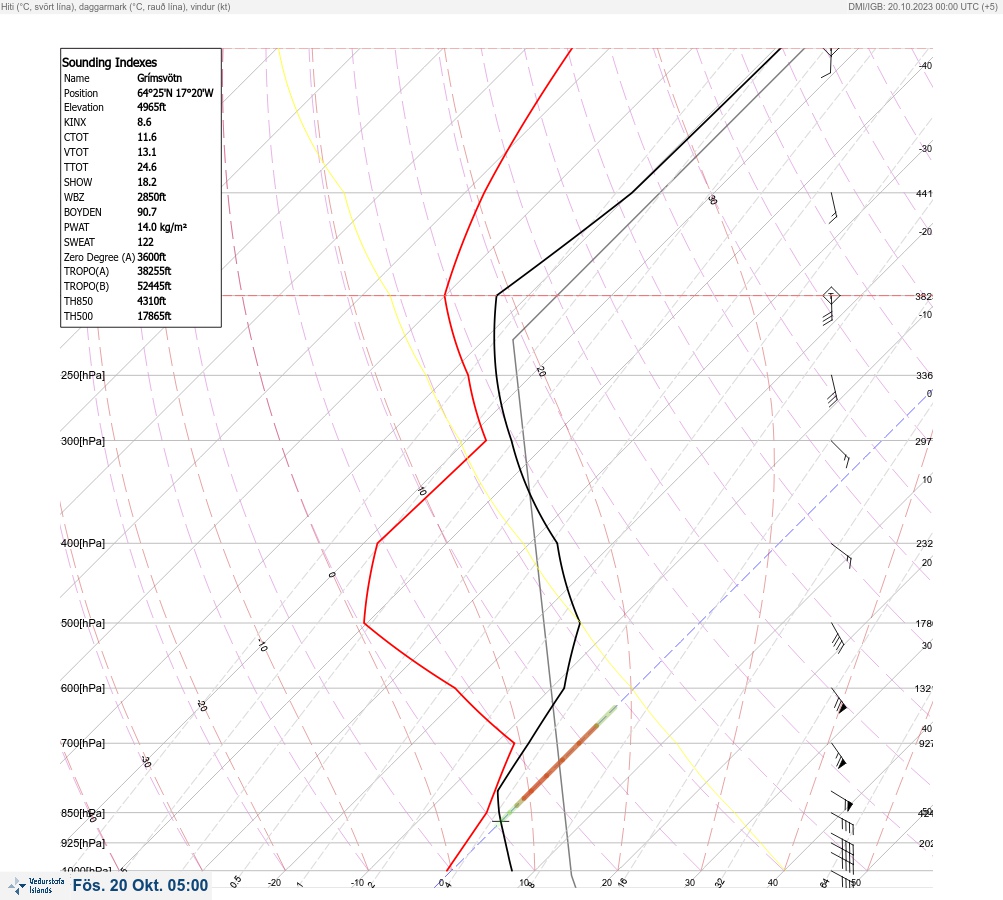Click the CTOT value 11.6
This screenshot has height=900, width=1003.
pos(146,137)
